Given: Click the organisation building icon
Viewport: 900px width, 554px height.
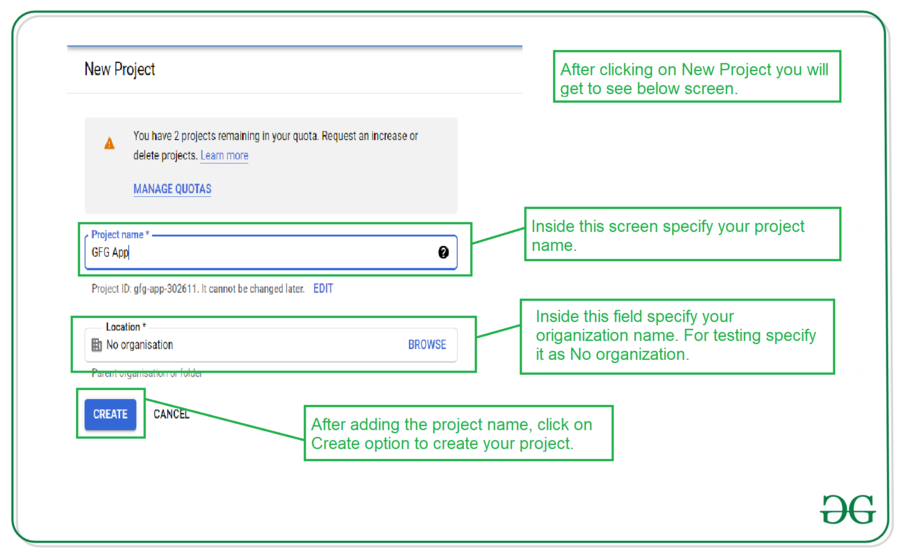Looking at the screenshot, I should click(96, 344).
